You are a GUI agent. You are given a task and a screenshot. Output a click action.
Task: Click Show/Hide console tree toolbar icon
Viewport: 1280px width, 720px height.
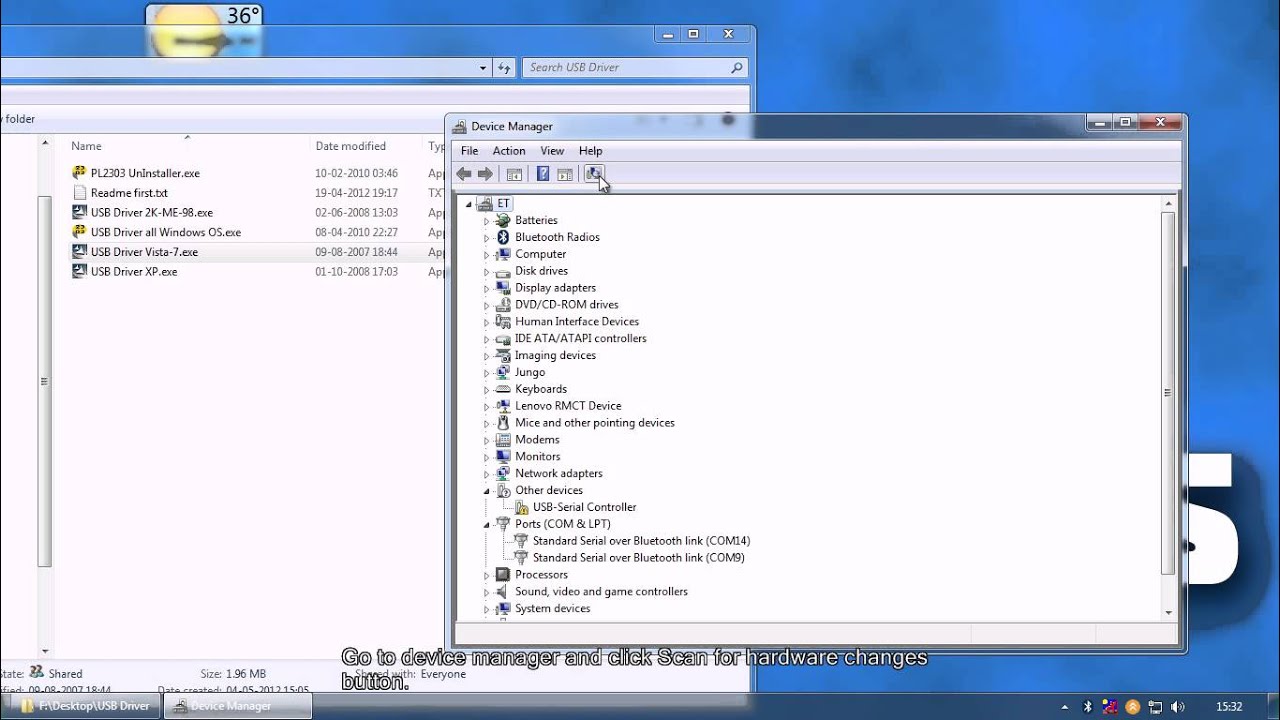tap(514, 174)
